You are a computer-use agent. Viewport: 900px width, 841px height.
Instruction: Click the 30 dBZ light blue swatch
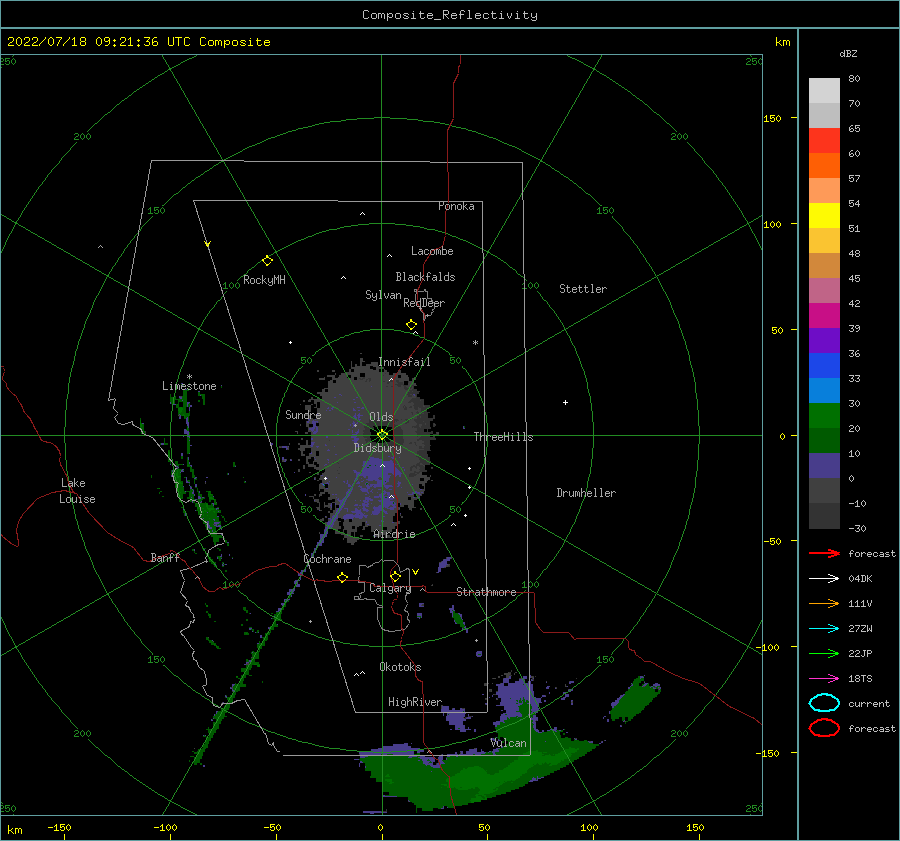coord(824,390)
